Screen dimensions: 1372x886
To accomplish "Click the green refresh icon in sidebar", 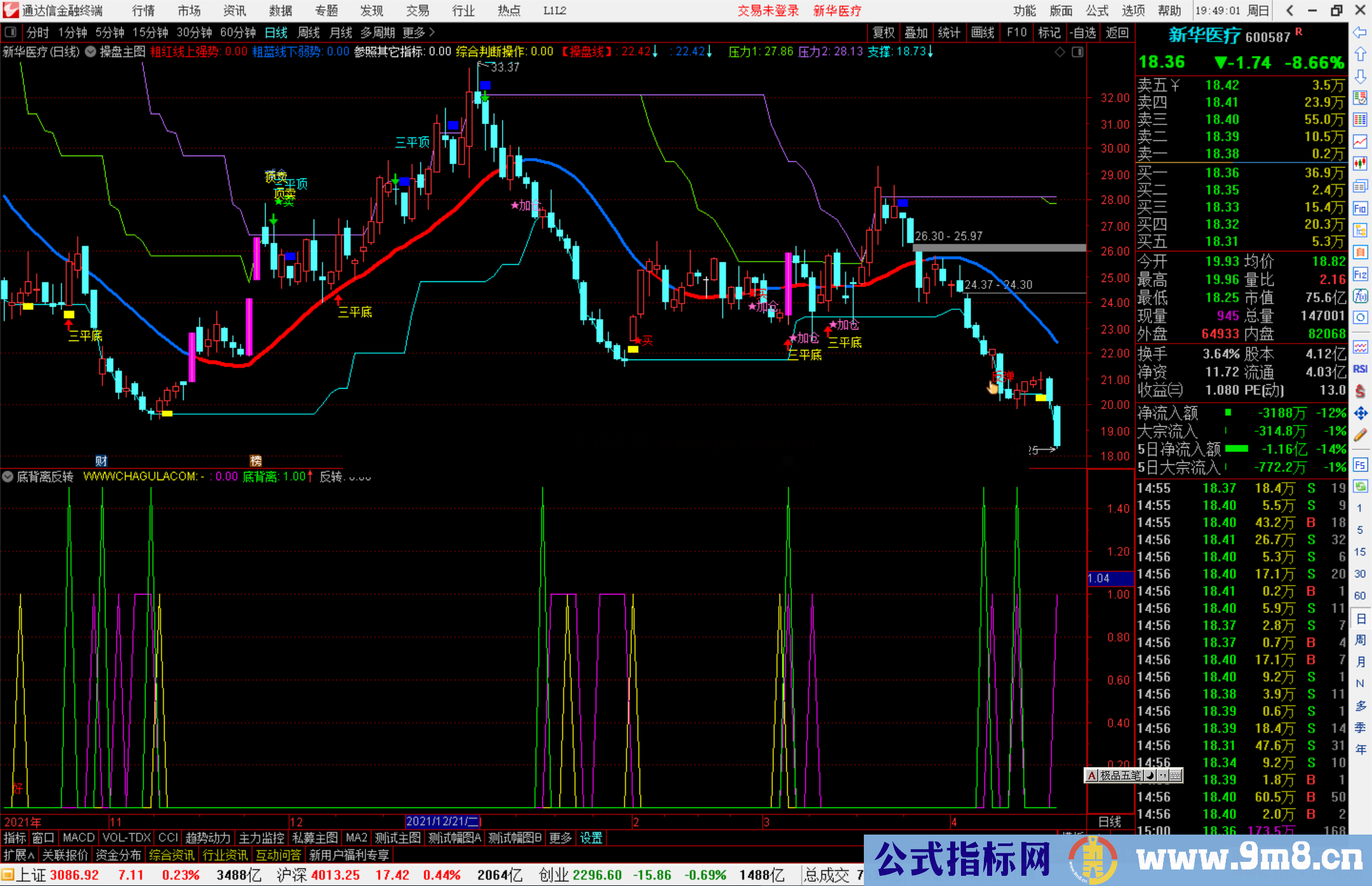I will point(1360,487).
